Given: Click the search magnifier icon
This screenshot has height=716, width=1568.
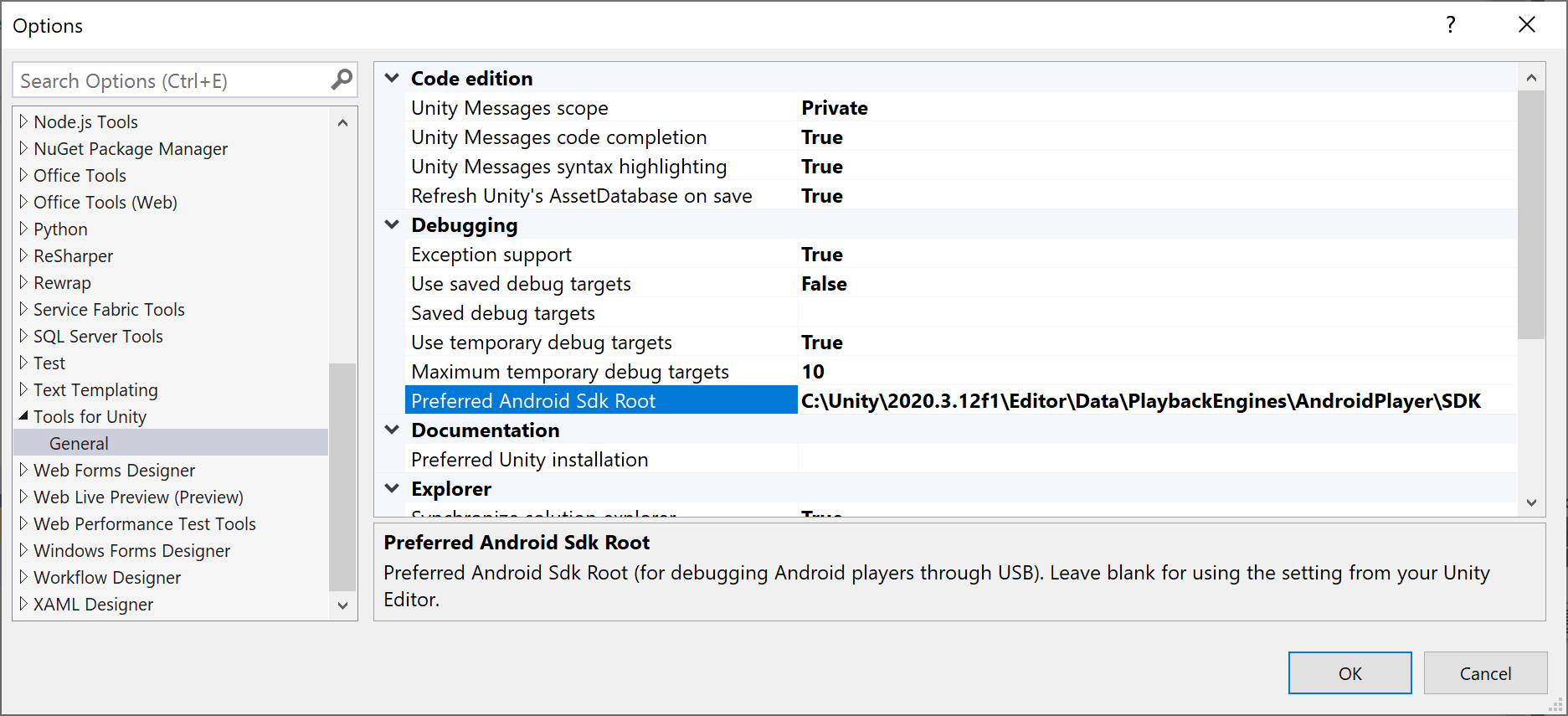Looking at the screenshot, I should coord(342,80).
